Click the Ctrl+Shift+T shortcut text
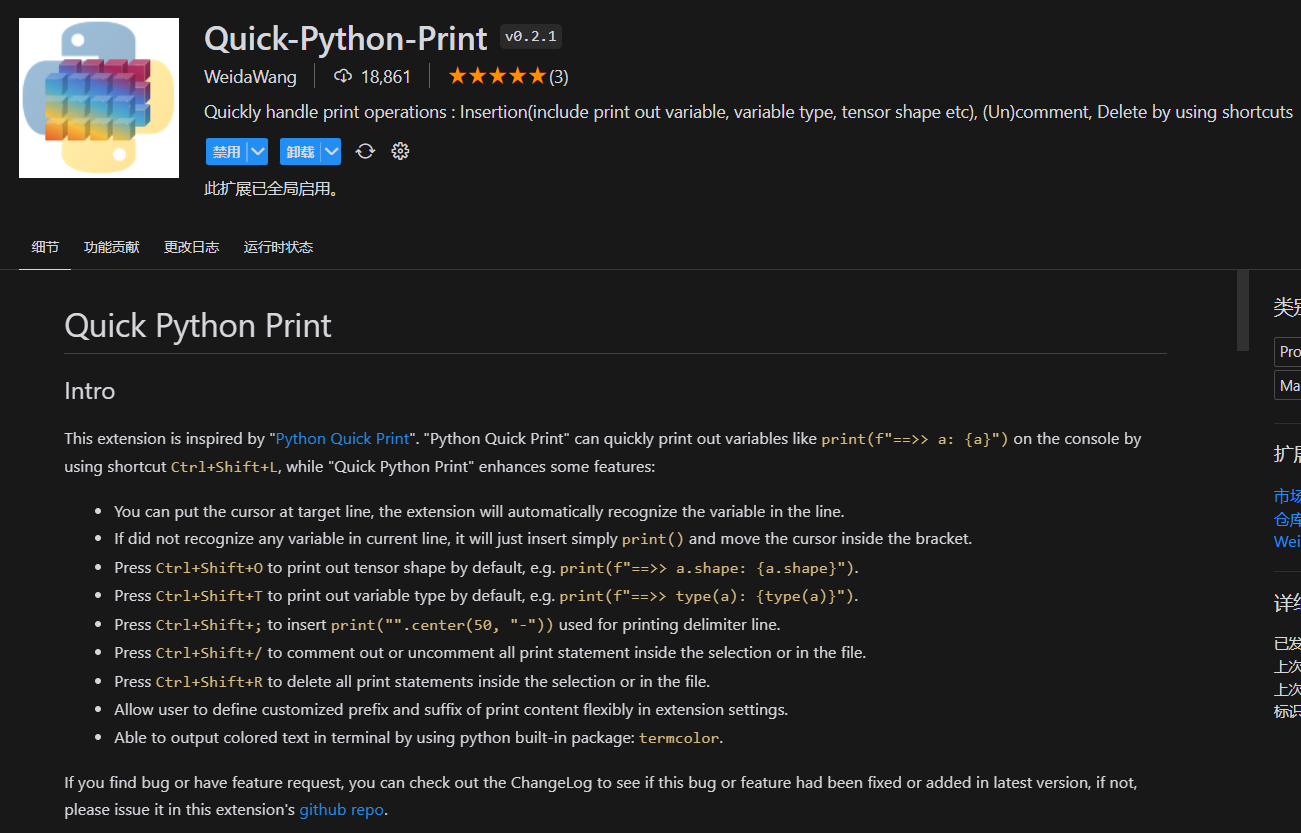1301x833 pixels. (x=210, y=596)
